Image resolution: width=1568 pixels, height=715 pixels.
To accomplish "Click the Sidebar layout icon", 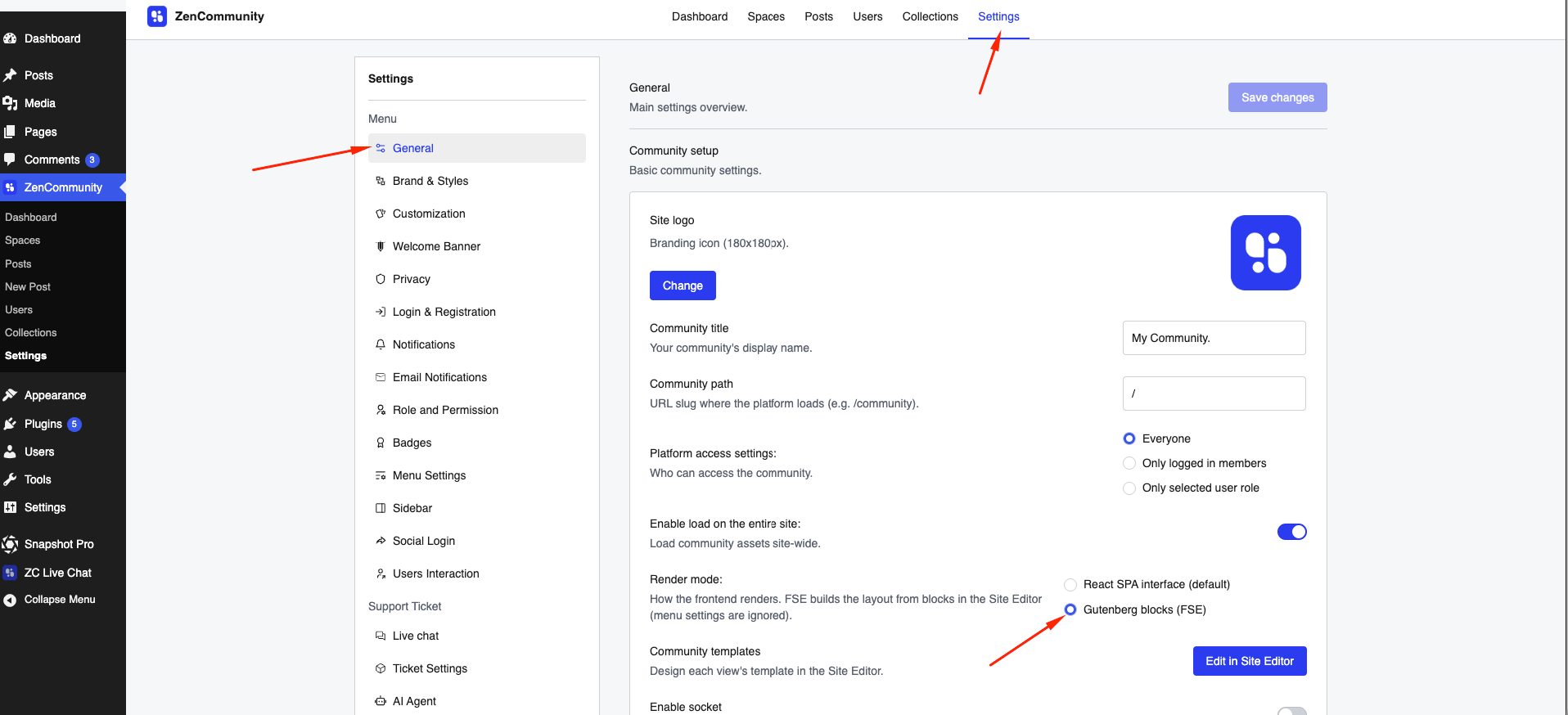I will pos(381,508).
